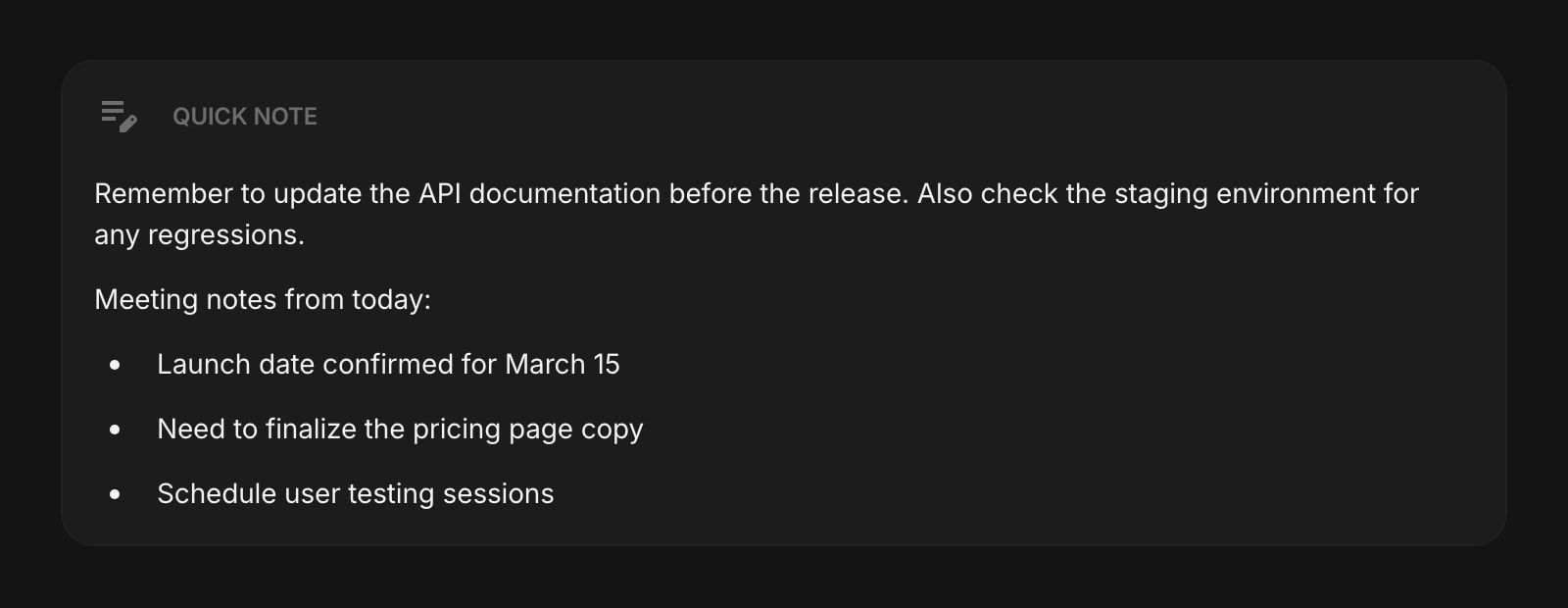Screen dimensions: 1568x608
Task: Click the words "testing sessions" in last bullet
Action: pyautogui.click(x=451, y=494)
